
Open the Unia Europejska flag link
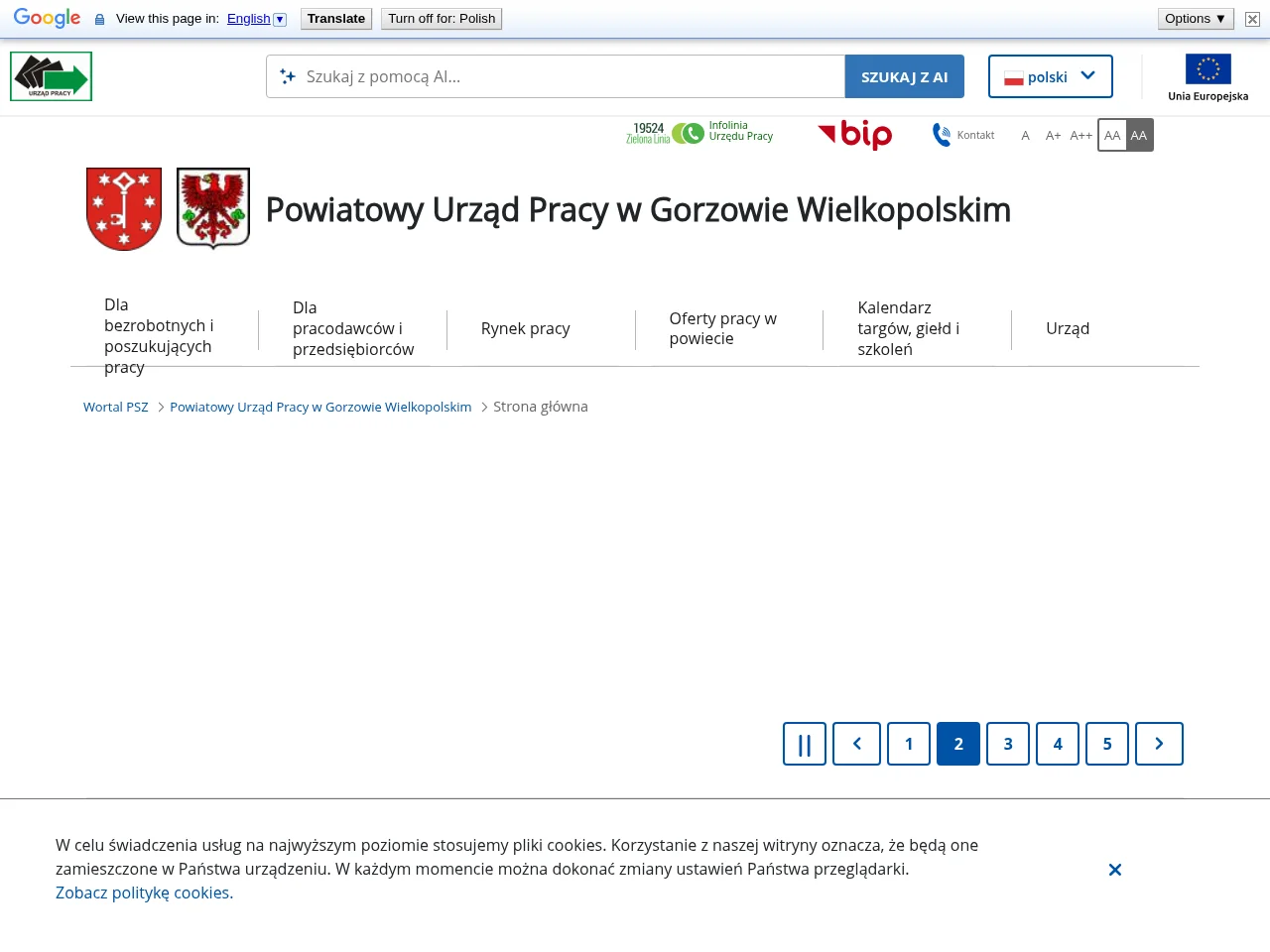point(1207,77)
